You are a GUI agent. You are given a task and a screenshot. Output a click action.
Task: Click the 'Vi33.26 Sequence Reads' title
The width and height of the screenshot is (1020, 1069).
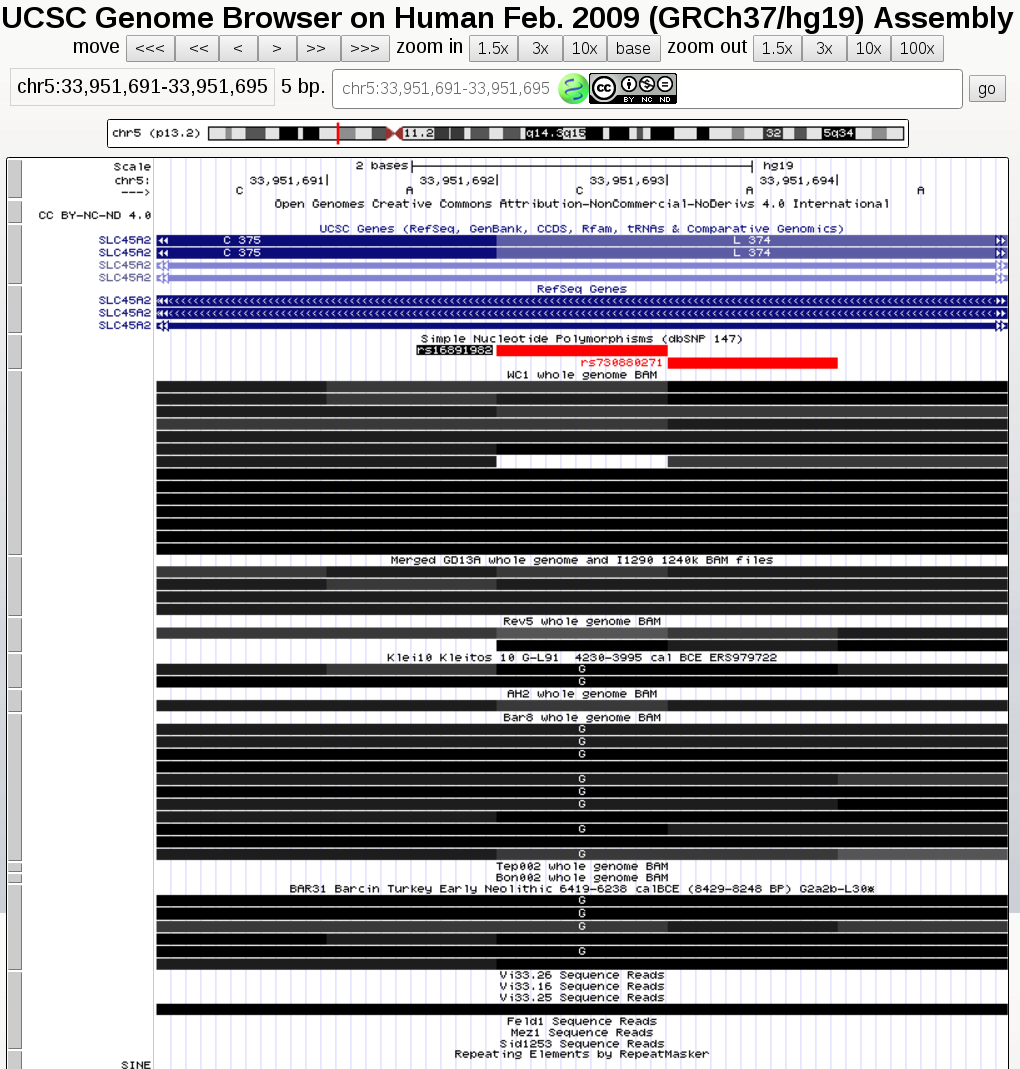click(x=582, y=975)
